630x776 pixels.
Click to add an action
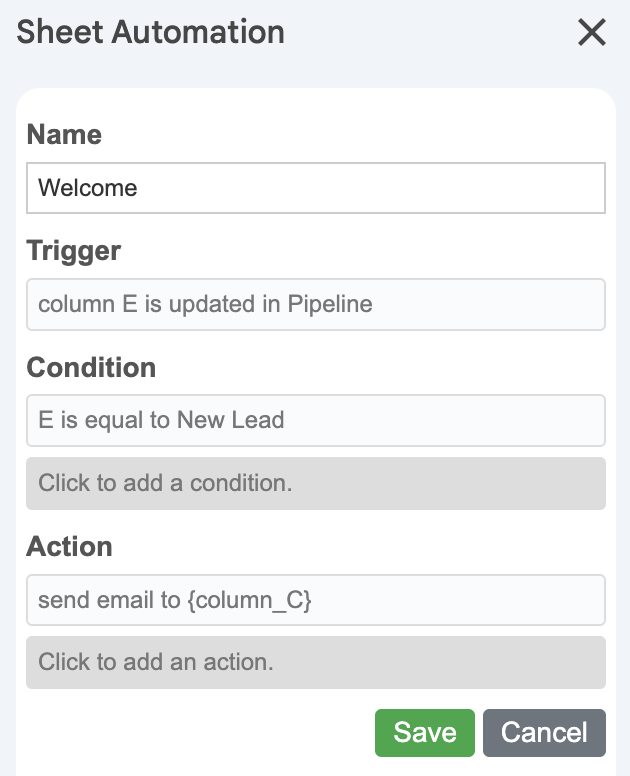click(x=315, y=662)
